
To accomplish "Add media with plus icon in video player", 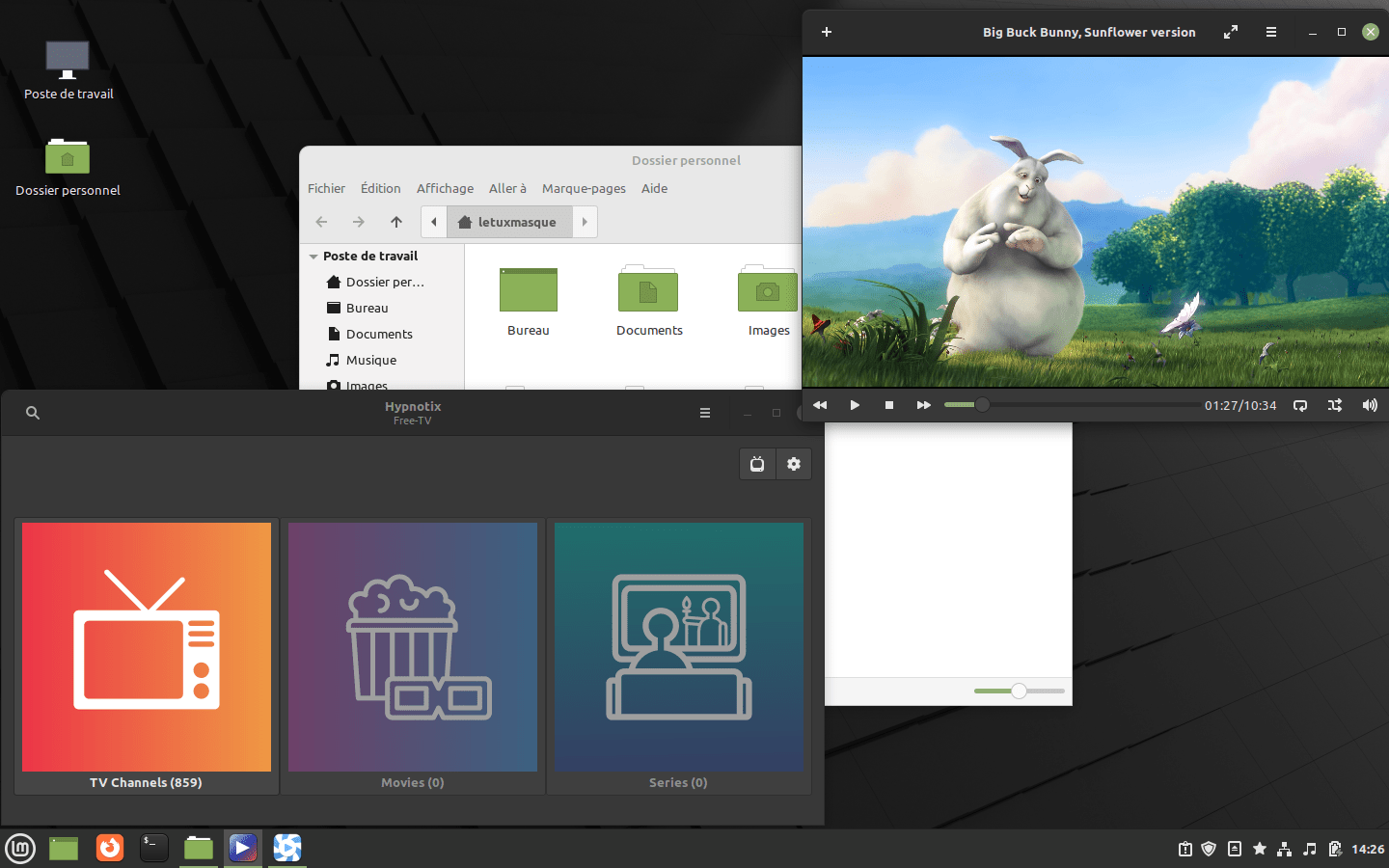I will tap(827, 32).
